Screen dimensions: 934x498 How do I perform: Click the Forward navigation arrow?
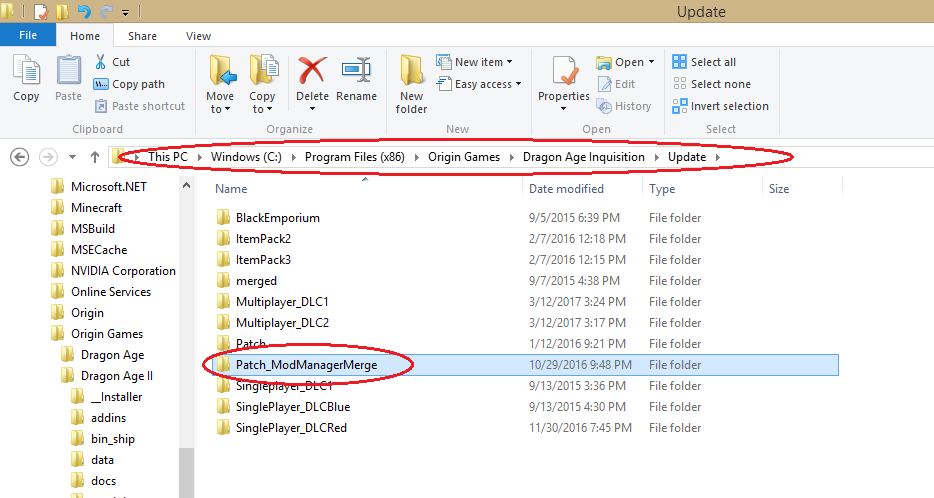point(48,157)
